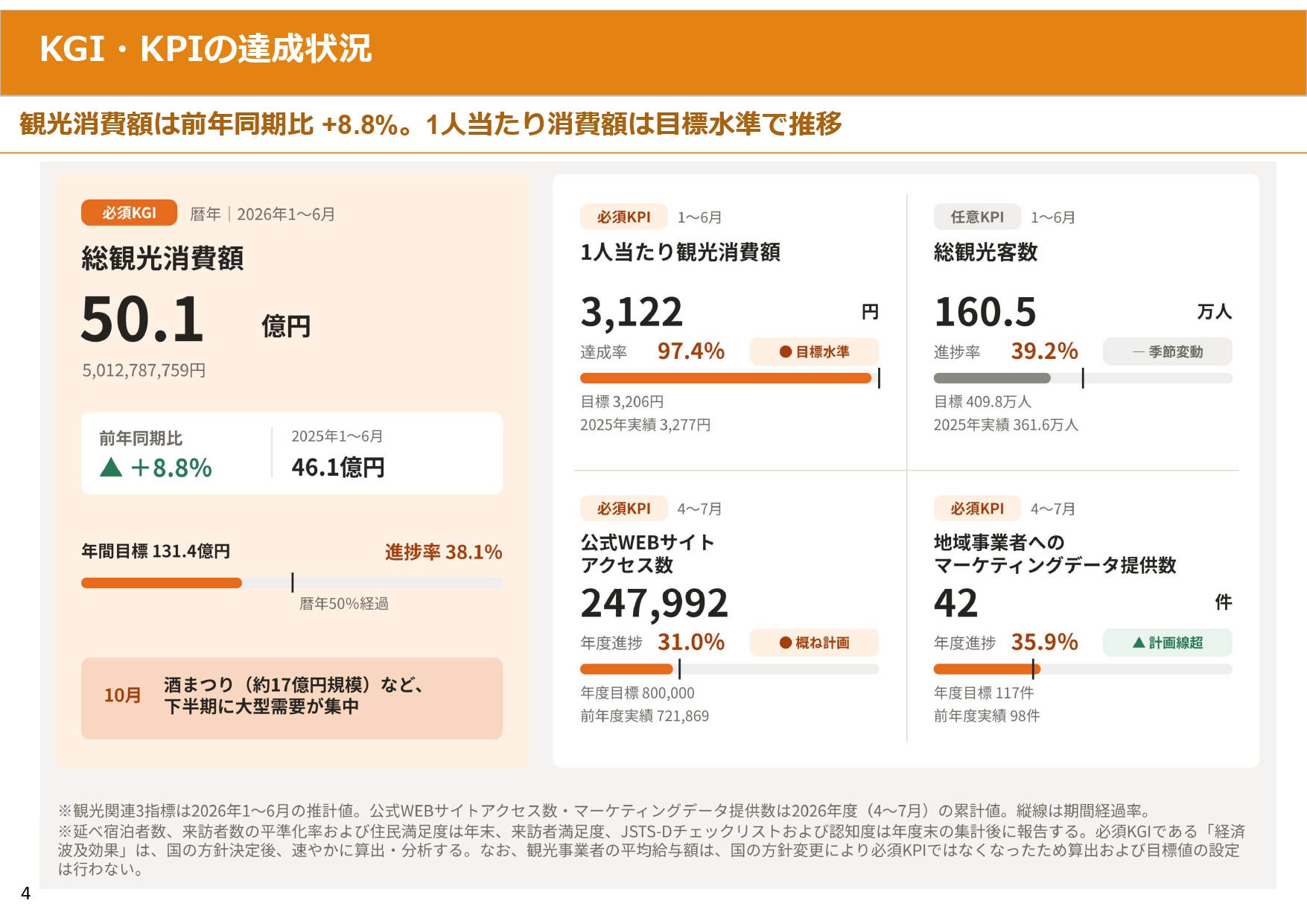Viewport: 1307px width, 924px height.
Task: Click the 任意KPI badge
Action: pos(977,217)
